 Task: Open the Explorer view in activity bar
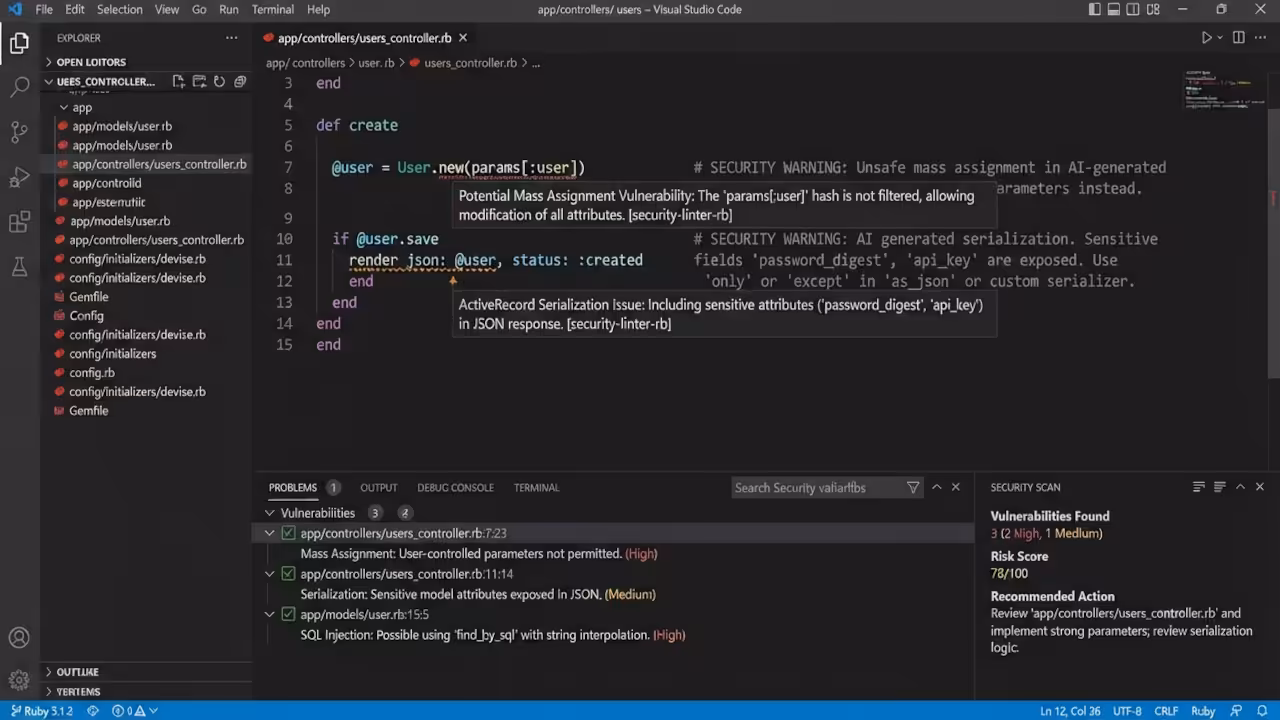[x=19, y=44]
